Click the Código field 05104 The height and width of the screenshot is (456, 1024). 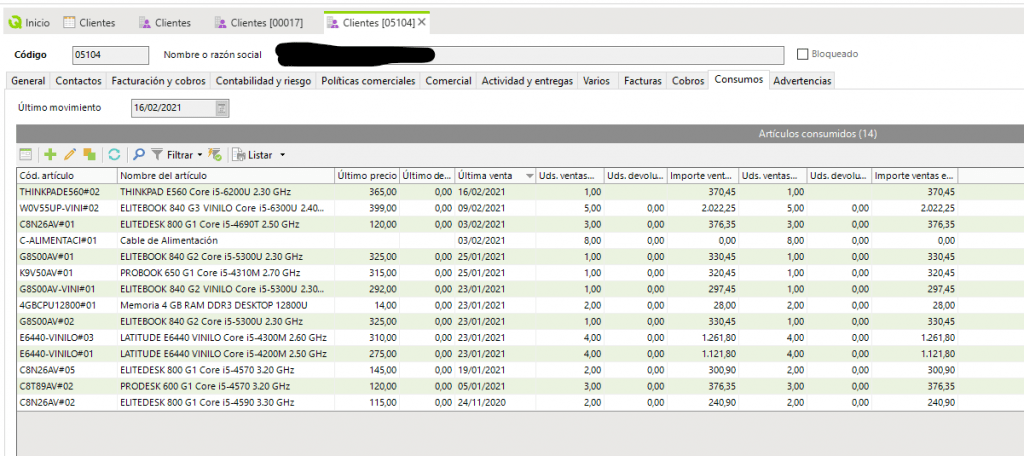point(110,54)
